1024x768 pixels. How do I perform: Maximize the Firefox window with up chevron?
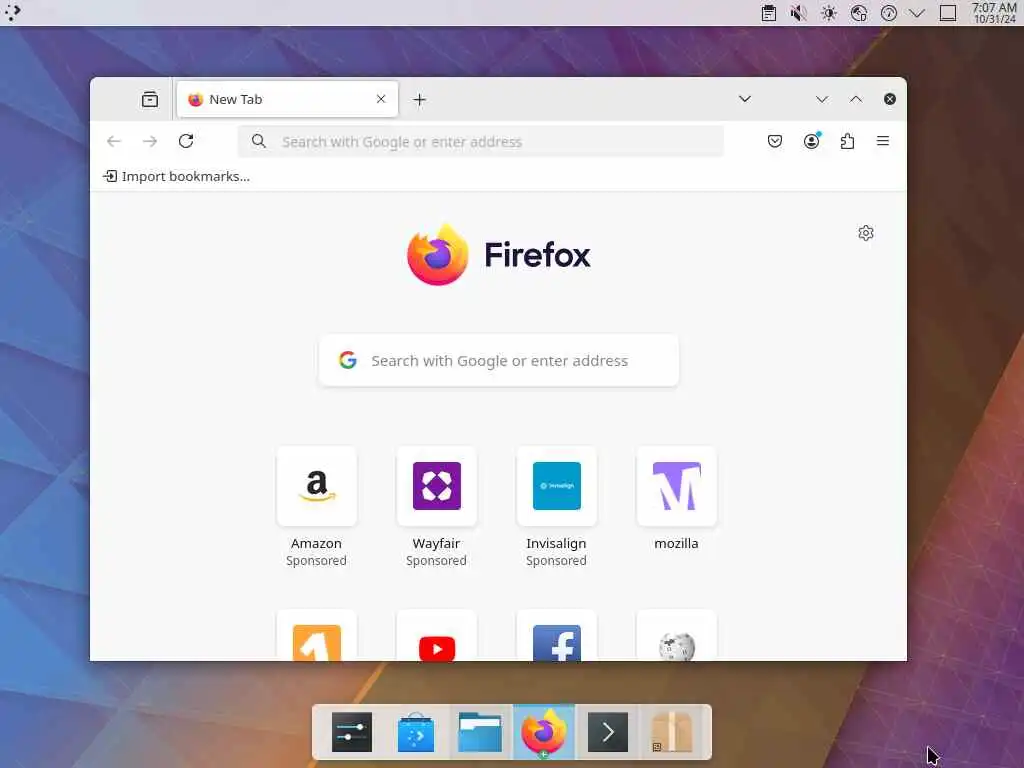(856, 99)
